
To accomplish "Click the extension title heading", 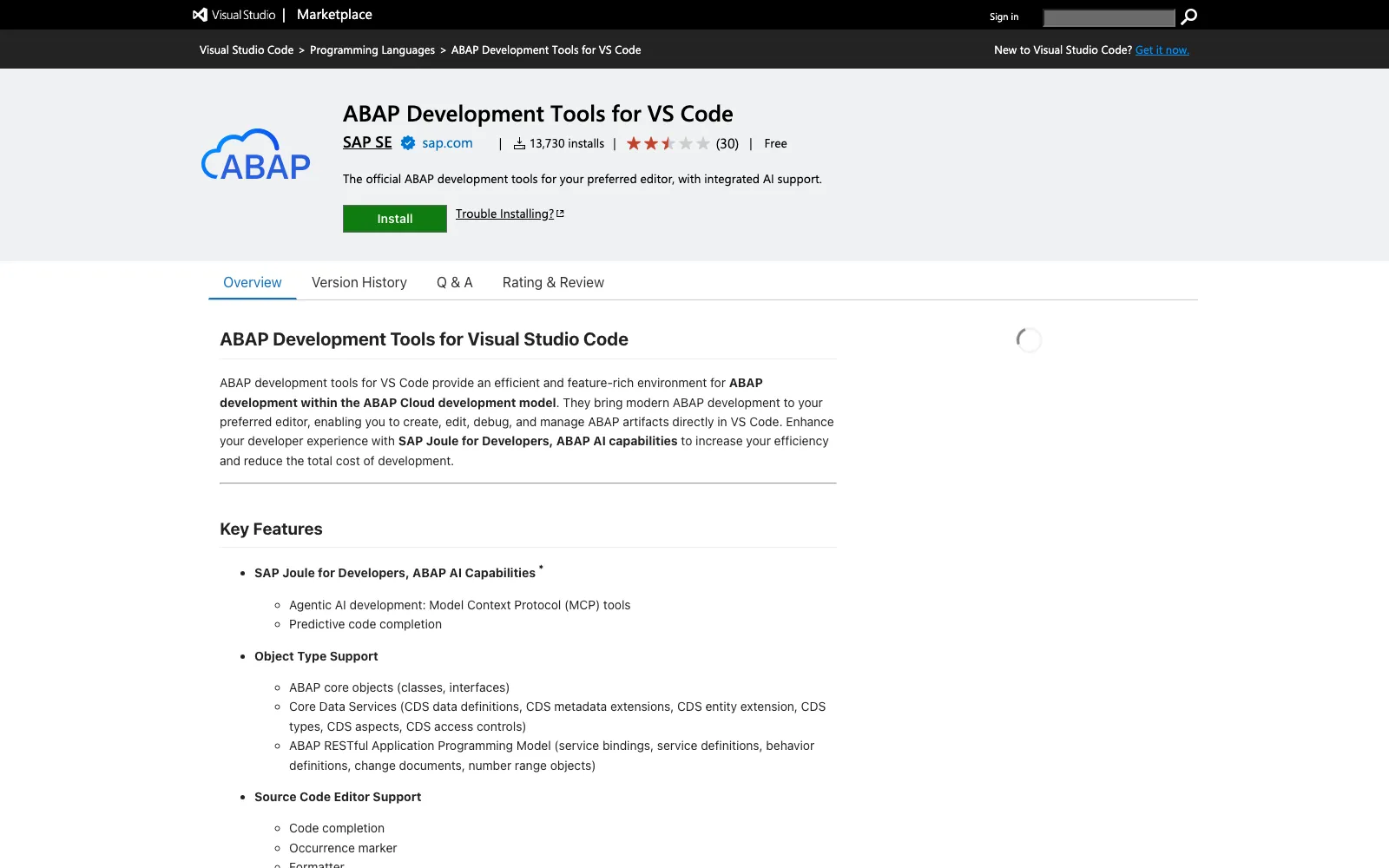I will pyautogui.click(x=538, y=114).
